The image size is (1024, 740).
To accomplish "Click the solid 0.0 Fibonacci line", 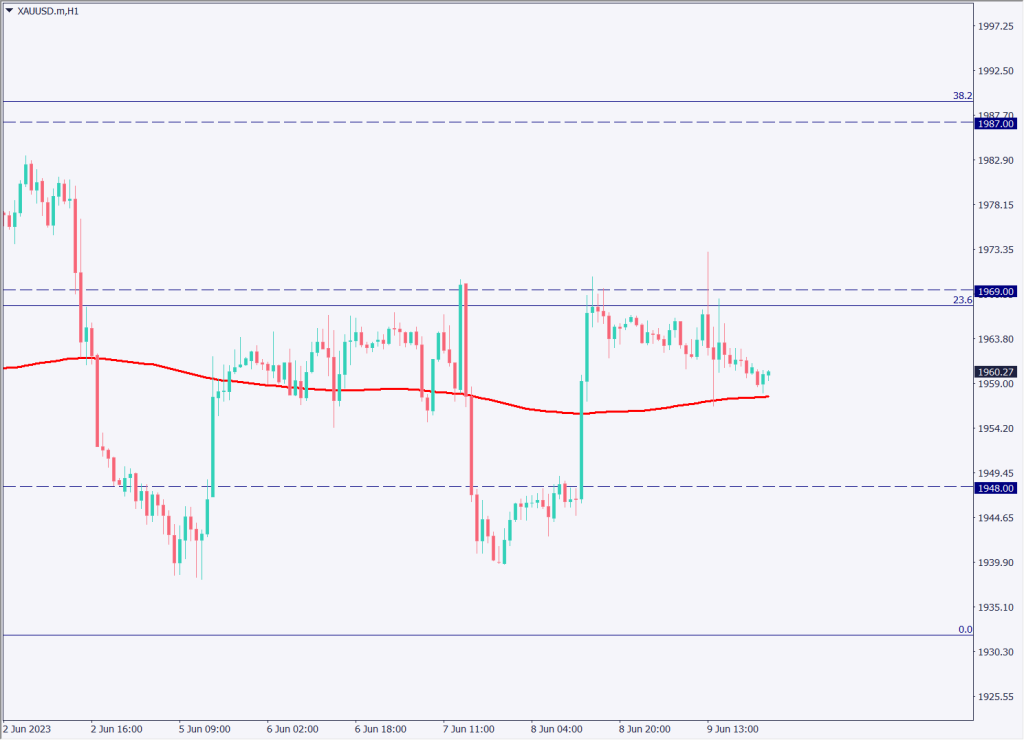I will pyautogui.click(x=500, y=635).
